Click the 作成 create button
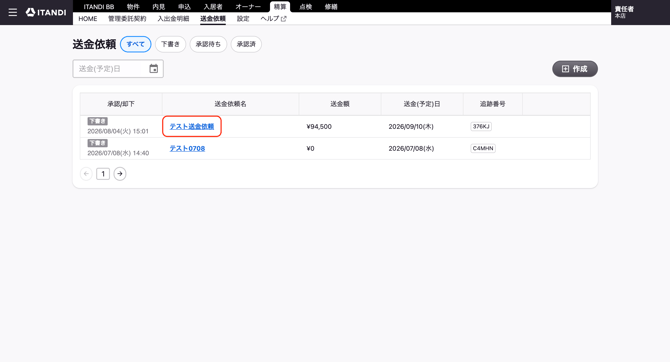Viewport: 670px width, 362px height. [575, 69]
